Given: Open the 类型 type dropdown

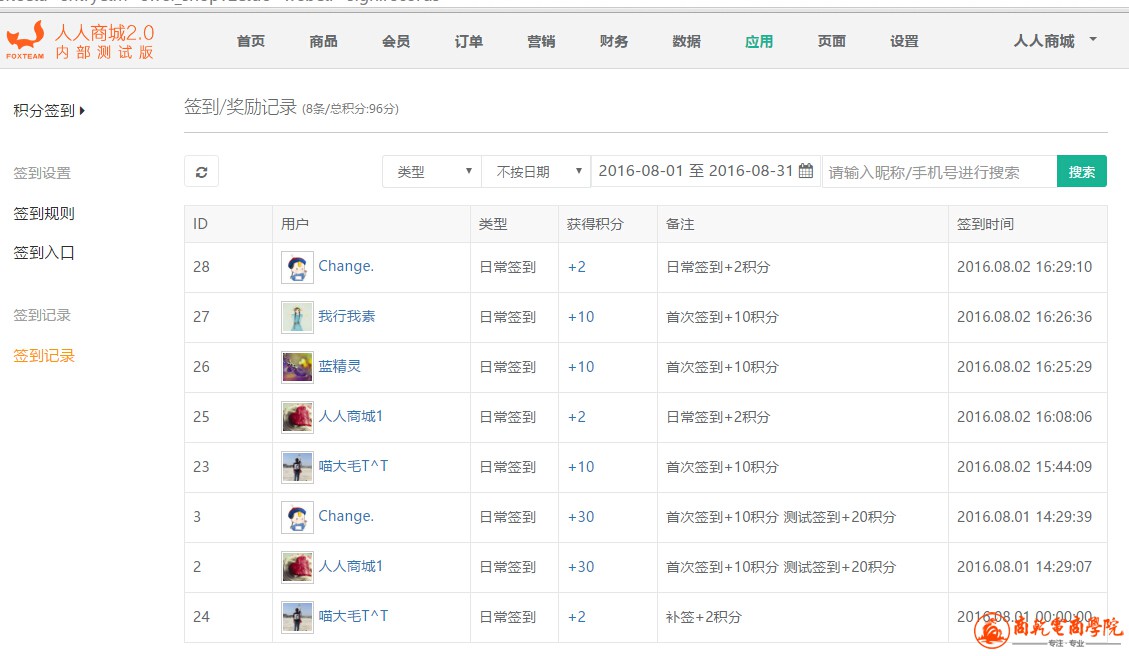Looking at the screenshot, I should (432, 172).
